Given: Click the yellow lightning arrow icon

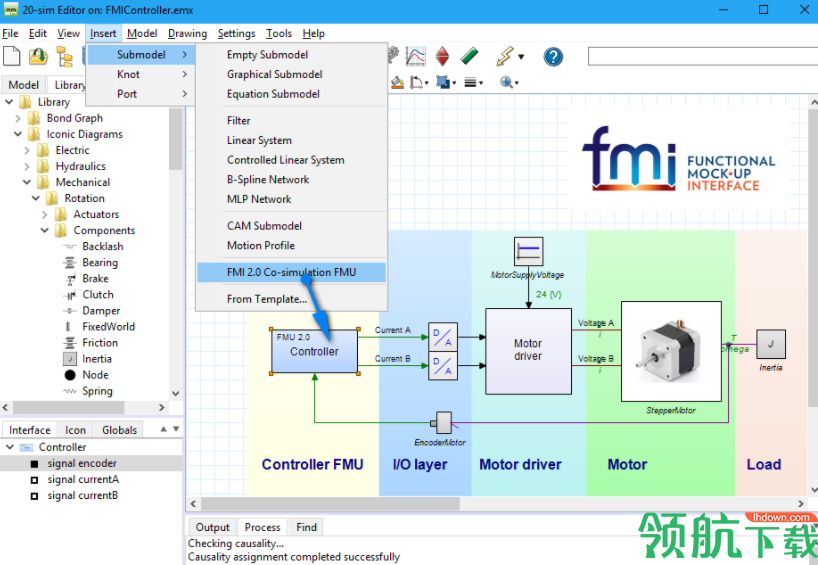Looking at the screenshot, I should click(x=504, y=56).
